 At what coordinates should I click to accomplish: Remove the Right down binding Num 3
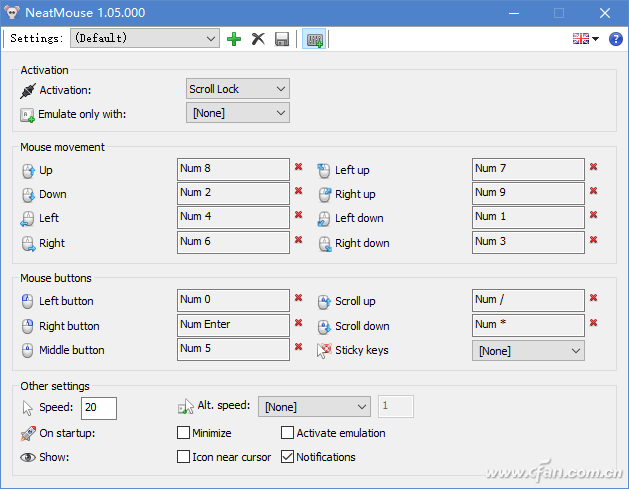(593, 241)
